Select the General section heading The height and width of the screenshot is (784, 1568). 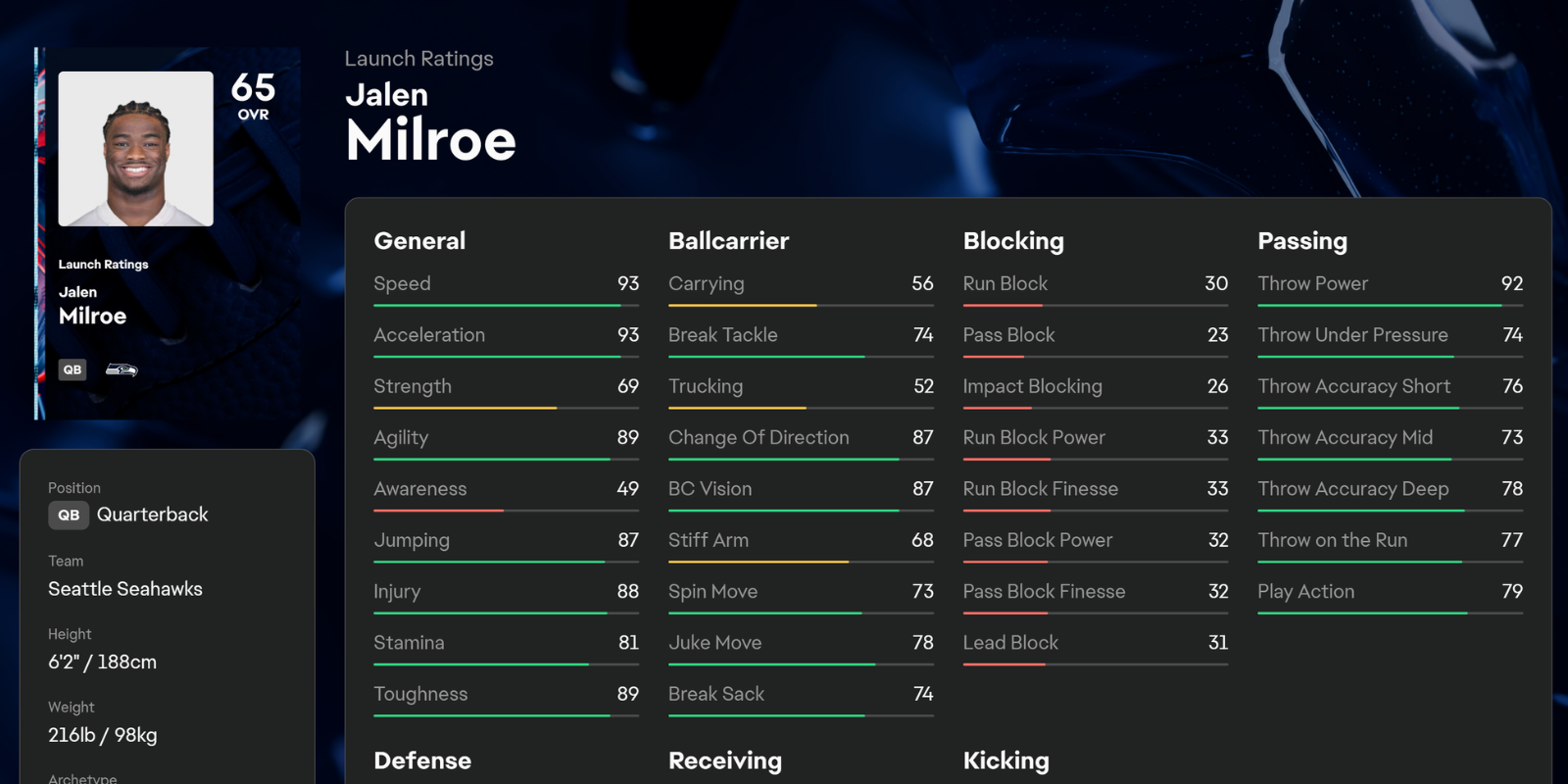(419, 241)
